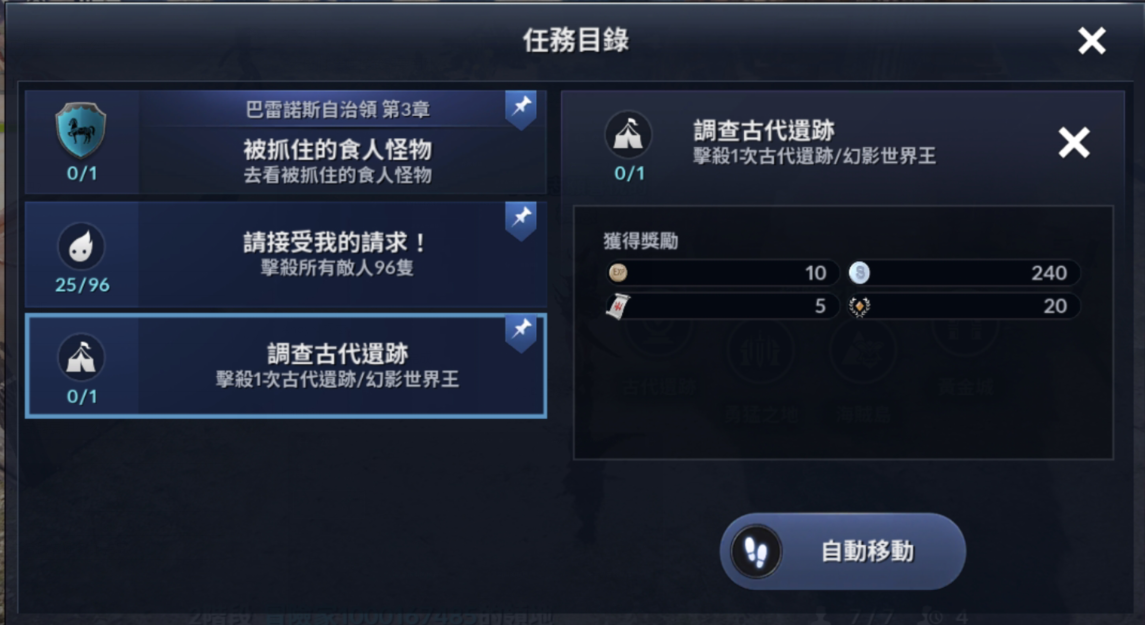The height and width of the screenshot is (625, 1145).
Task: Open the 請接受我的請求！ quest entry
Action: [337, 243]
